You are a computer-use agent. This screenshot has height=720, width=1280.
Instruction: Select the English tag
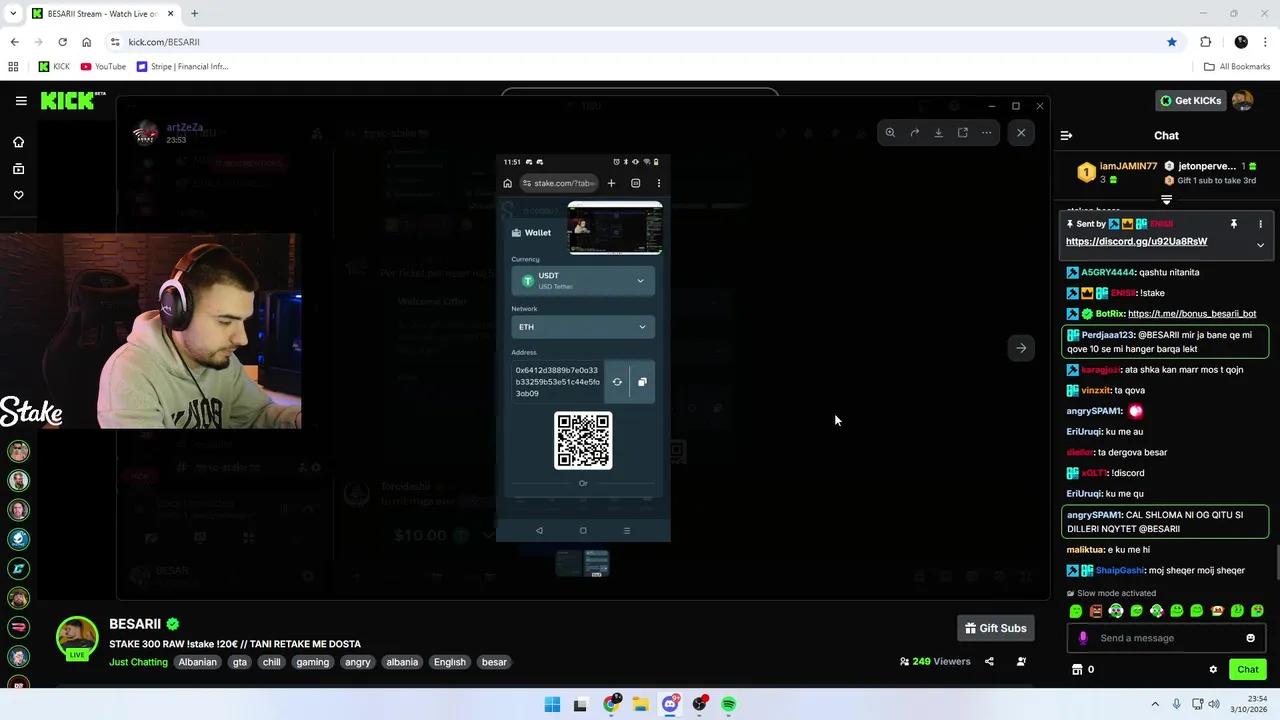pos(450,662)
